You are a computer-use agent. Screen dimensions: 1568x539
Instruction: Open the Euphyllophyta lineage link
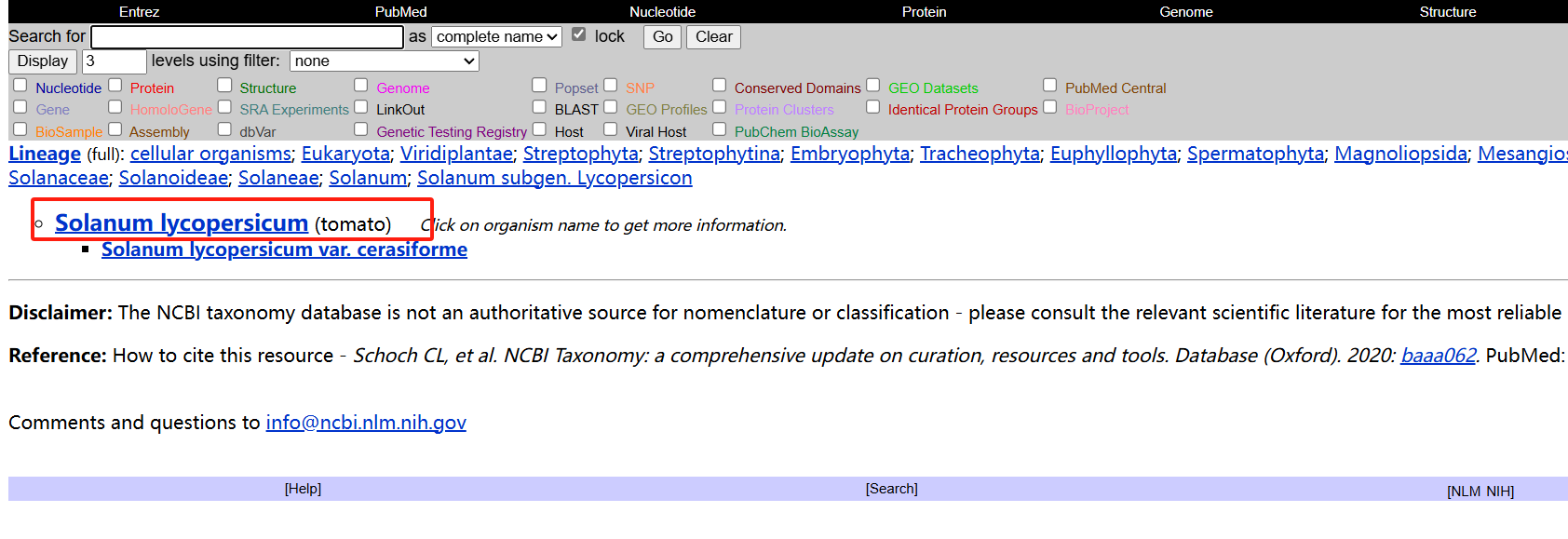1114,154
